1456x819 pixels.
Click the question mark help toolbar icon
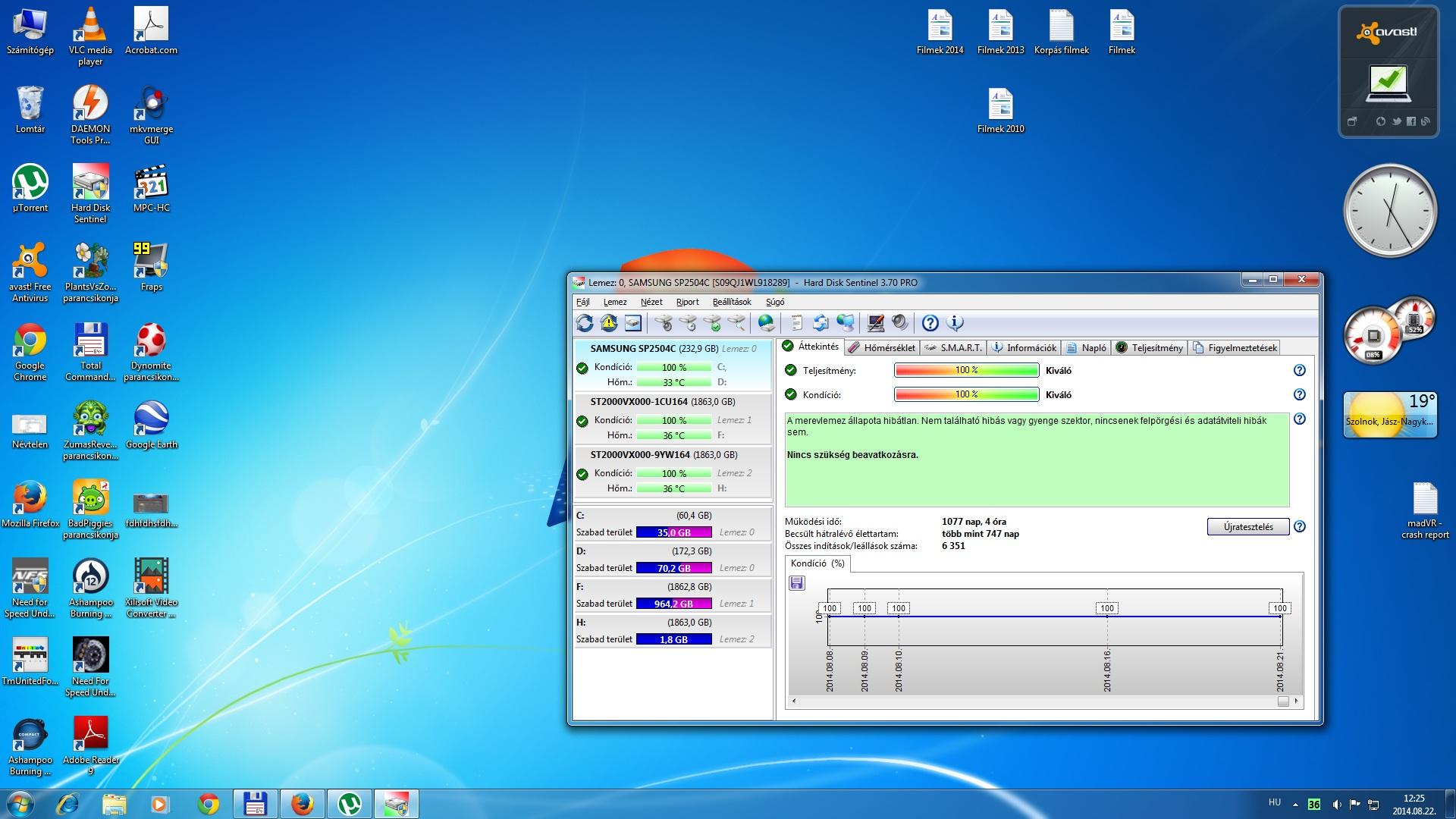[x=930, y=323]
